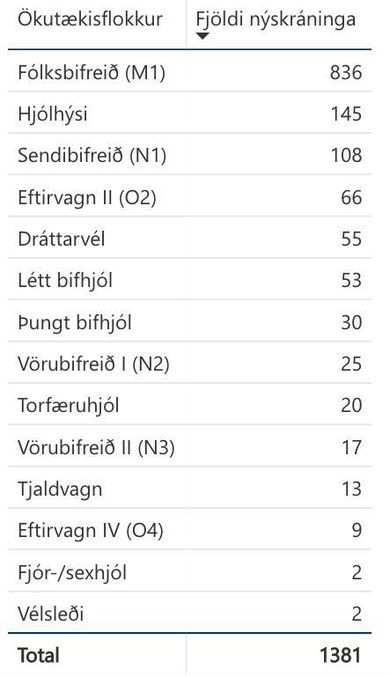Select the Vélsleði row
This screenshot has height=677, width=390.
tap(190, 614)
